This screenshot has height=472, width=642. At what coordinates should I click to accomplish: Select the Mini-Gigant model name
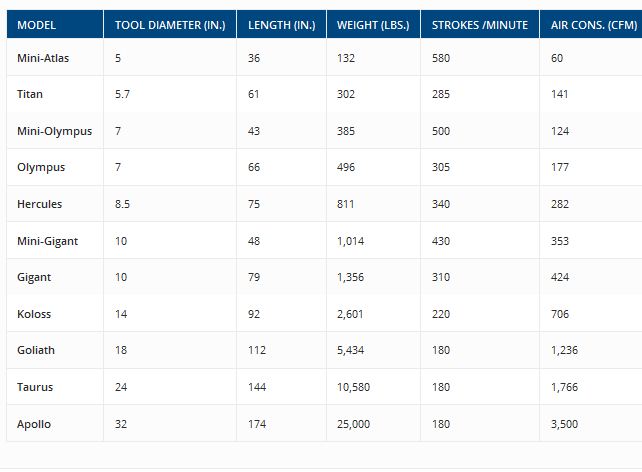click(x=47, y=241)
